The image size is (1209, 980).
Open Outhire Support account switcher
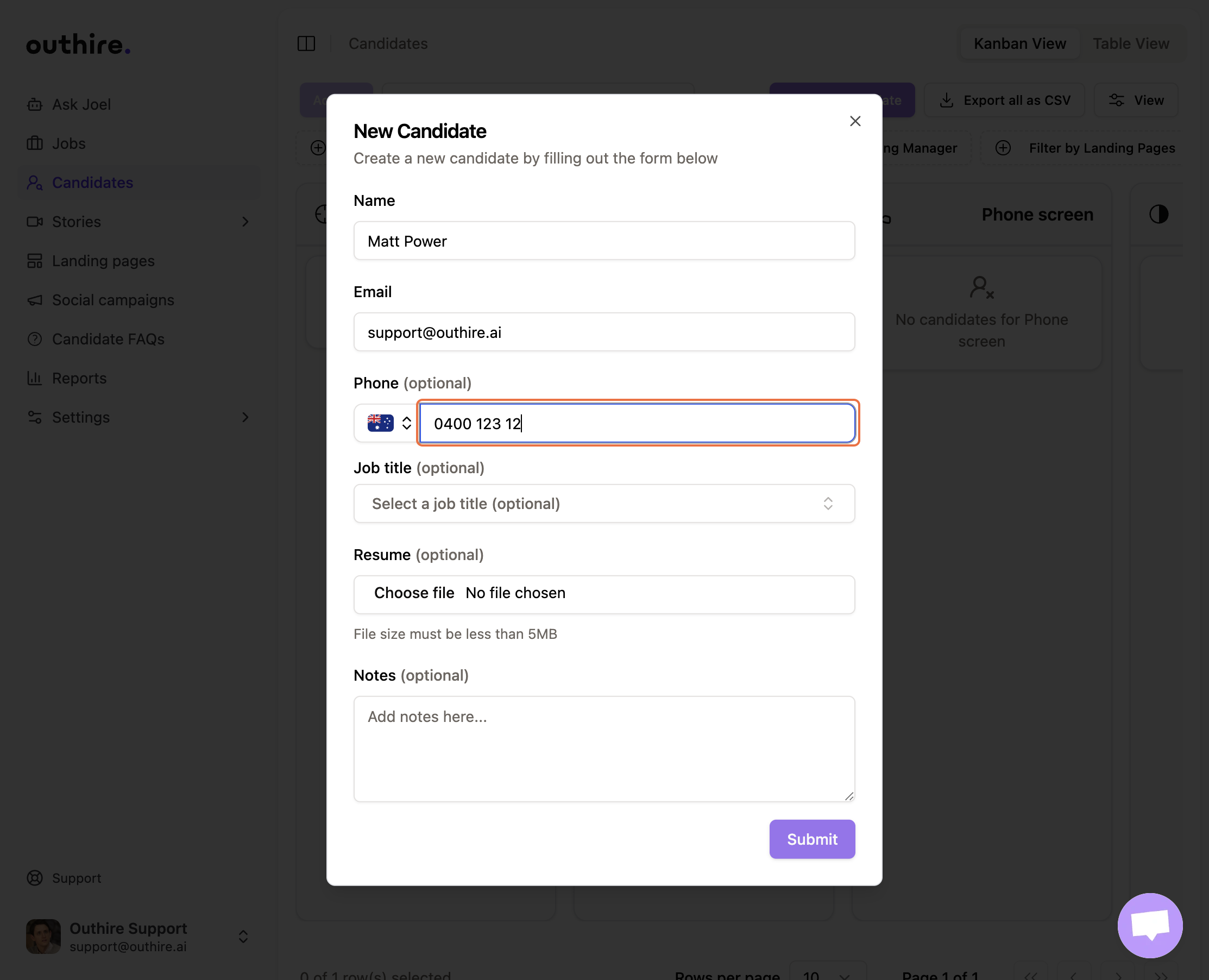(x=243, y=937)
